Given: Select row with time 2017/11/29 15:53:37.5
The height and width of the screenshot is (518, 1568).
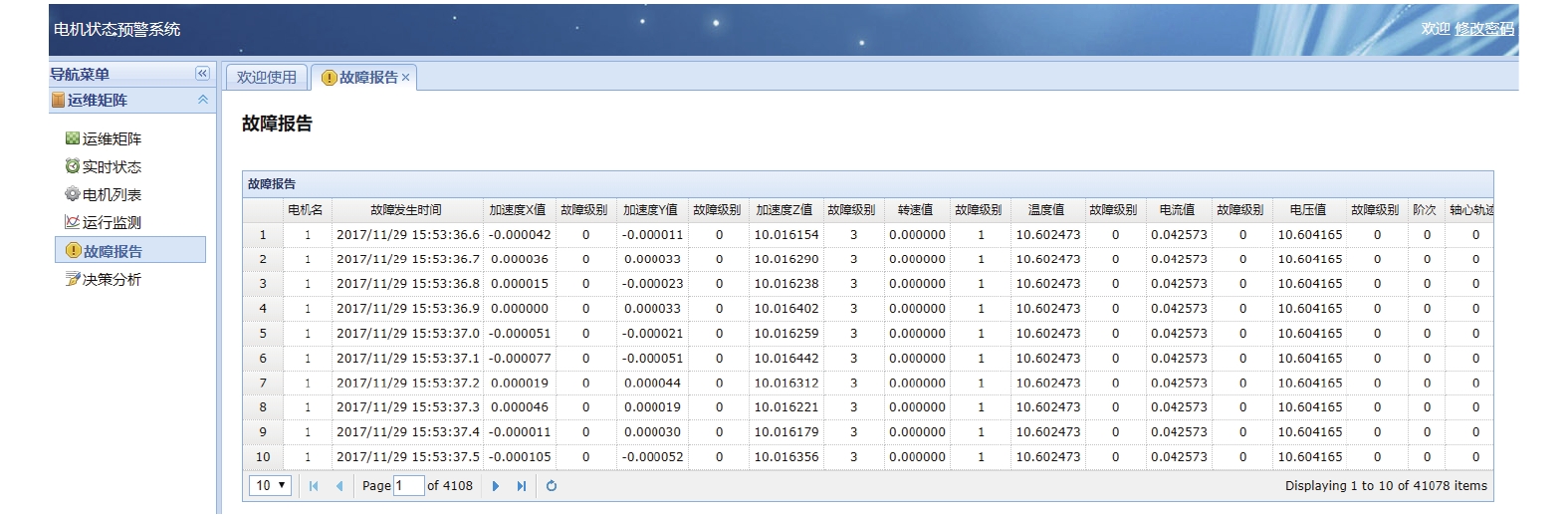Looking at the screenshot, I should click(868, 456).
